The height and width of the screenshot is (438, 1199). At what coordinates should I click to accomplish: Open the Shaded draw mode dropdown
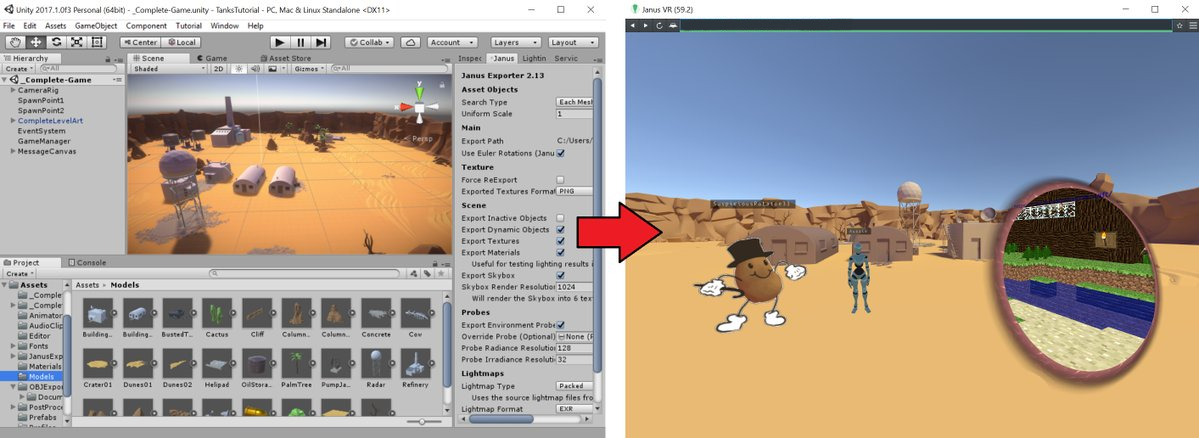tap(168, 69)
